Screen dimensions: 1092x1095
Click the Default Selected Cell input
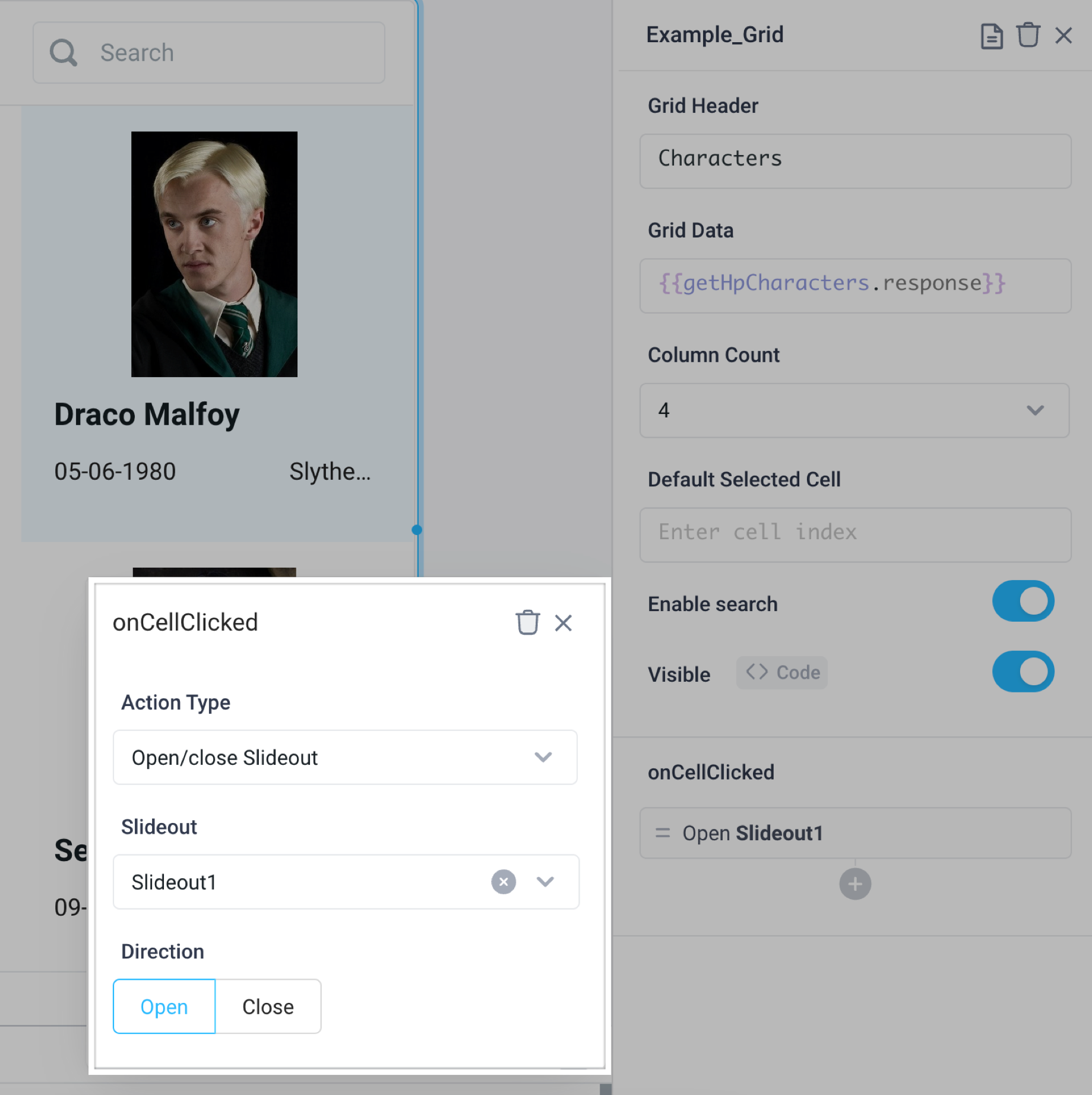pos(854,533)
